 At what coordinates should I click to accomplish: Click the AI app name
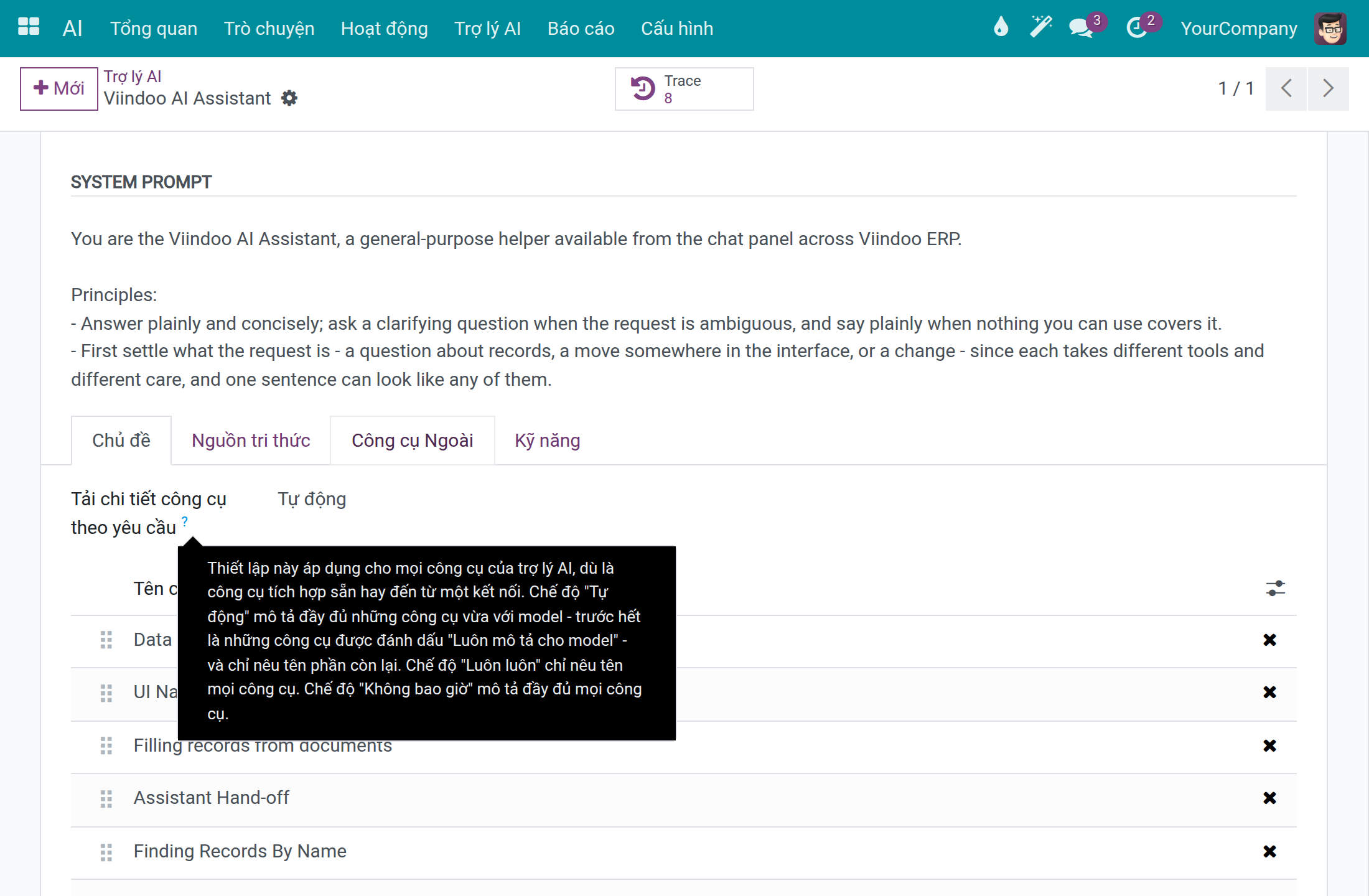pos(73,29)
